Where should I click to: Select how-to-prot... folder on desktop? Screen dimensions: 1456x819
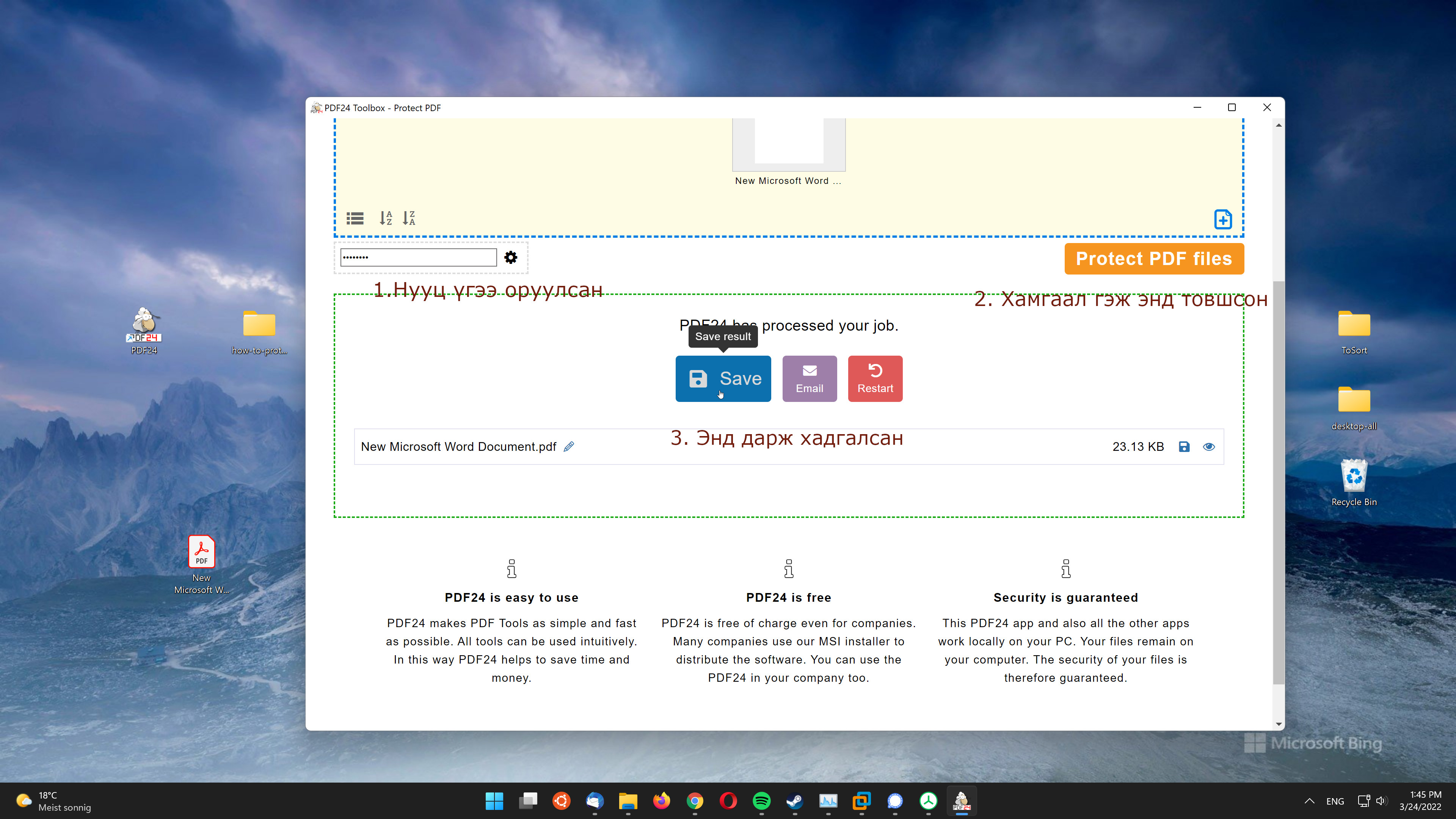pos(259,332)
